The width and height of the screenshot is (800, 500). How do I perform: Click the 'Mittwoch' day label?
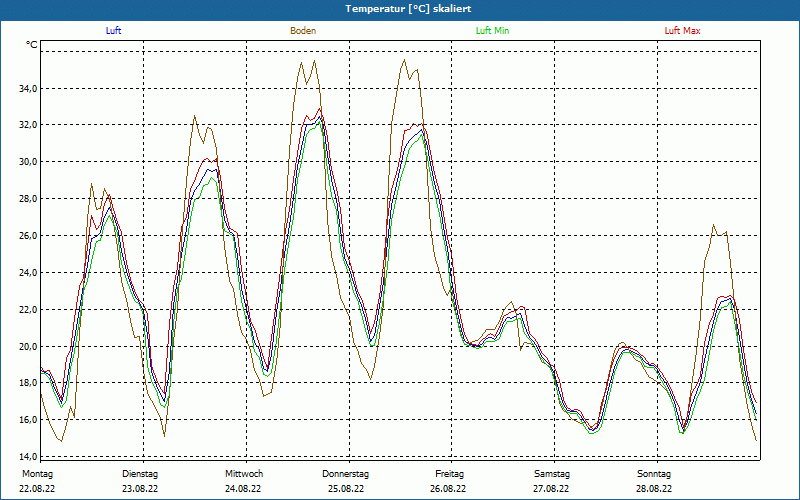pyautogui.click(x=244, y=474)
